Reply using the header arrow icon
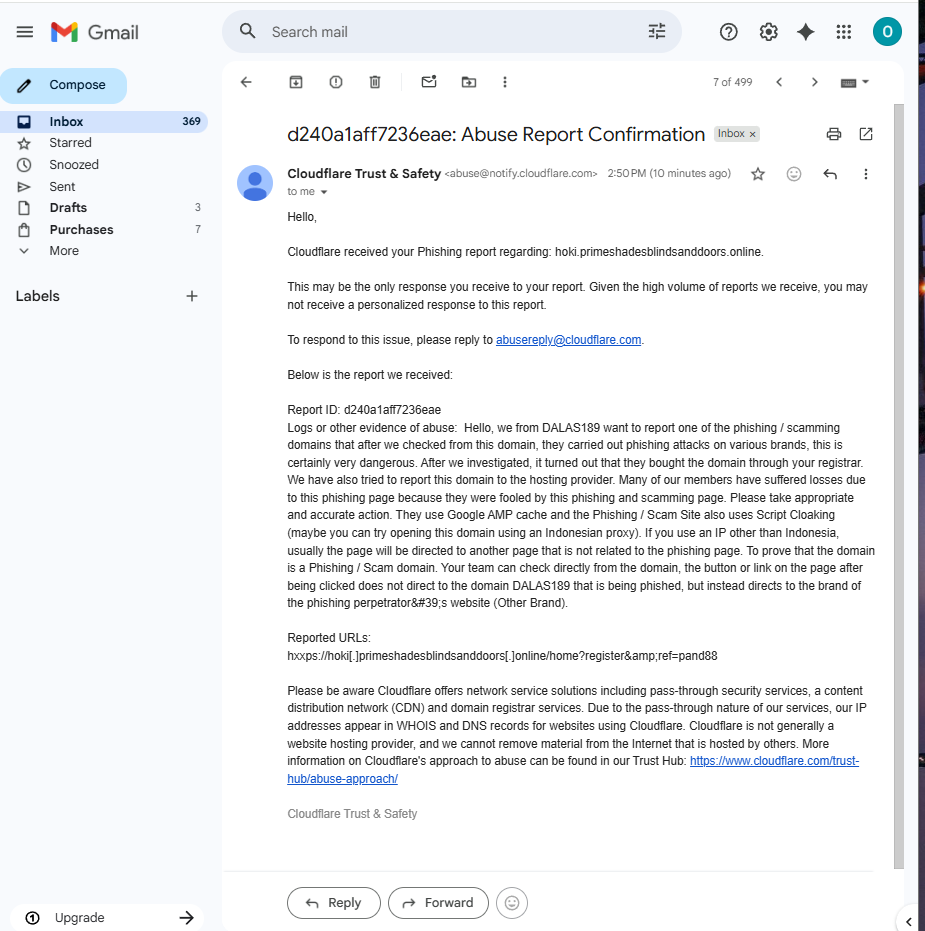This screenshot has height=931, width=925. pyautogui.click(x=830, y=174)
